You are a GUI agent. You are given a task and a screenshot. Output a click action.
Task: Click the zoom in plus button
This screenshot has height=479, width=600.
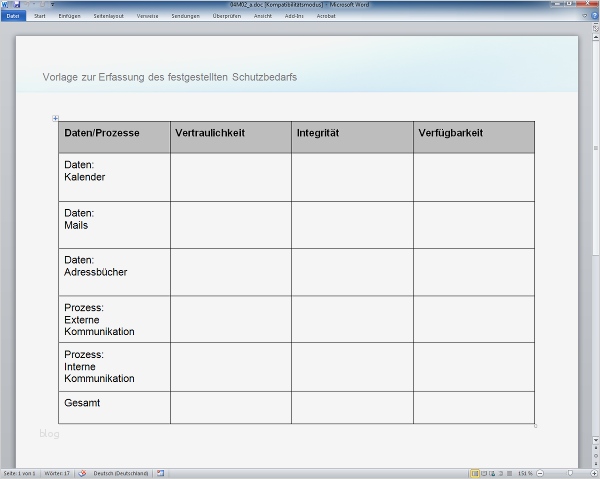point(594,474)
